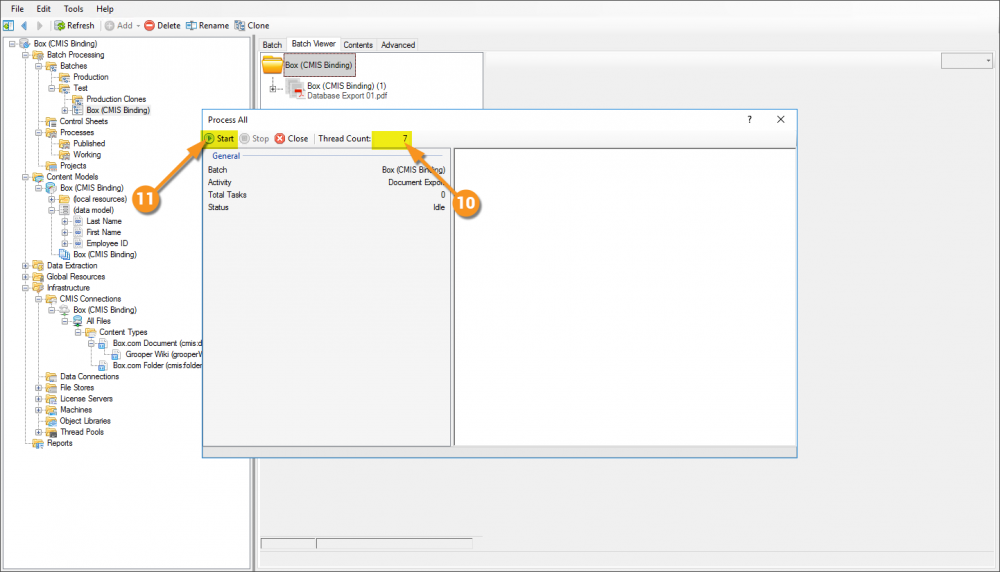Screen dimensions: 1000x572
Task: Collapse the Batch Processing tree node
Action: tap(26, 55)
